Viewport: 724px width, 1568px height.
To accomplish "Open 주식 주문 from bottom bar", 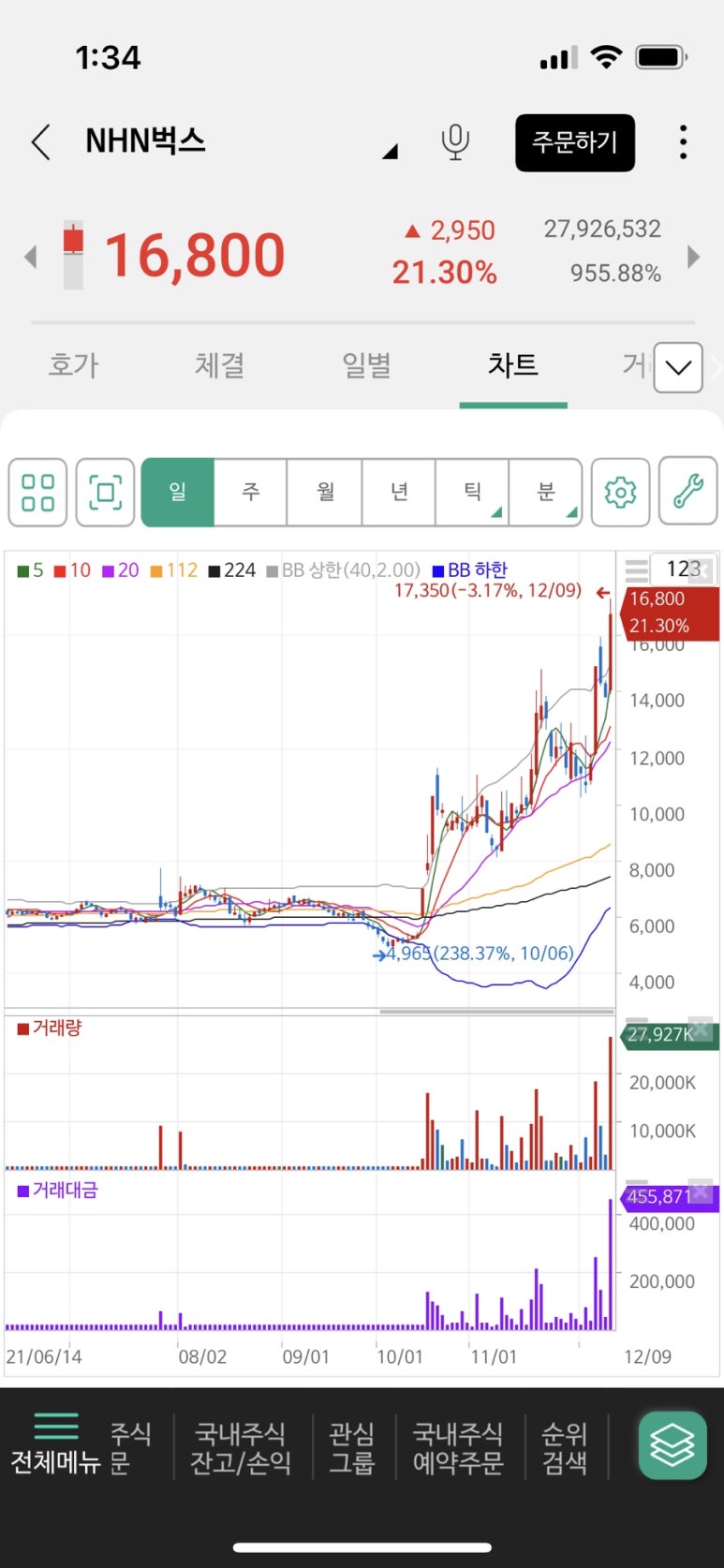I will 130,1448.
